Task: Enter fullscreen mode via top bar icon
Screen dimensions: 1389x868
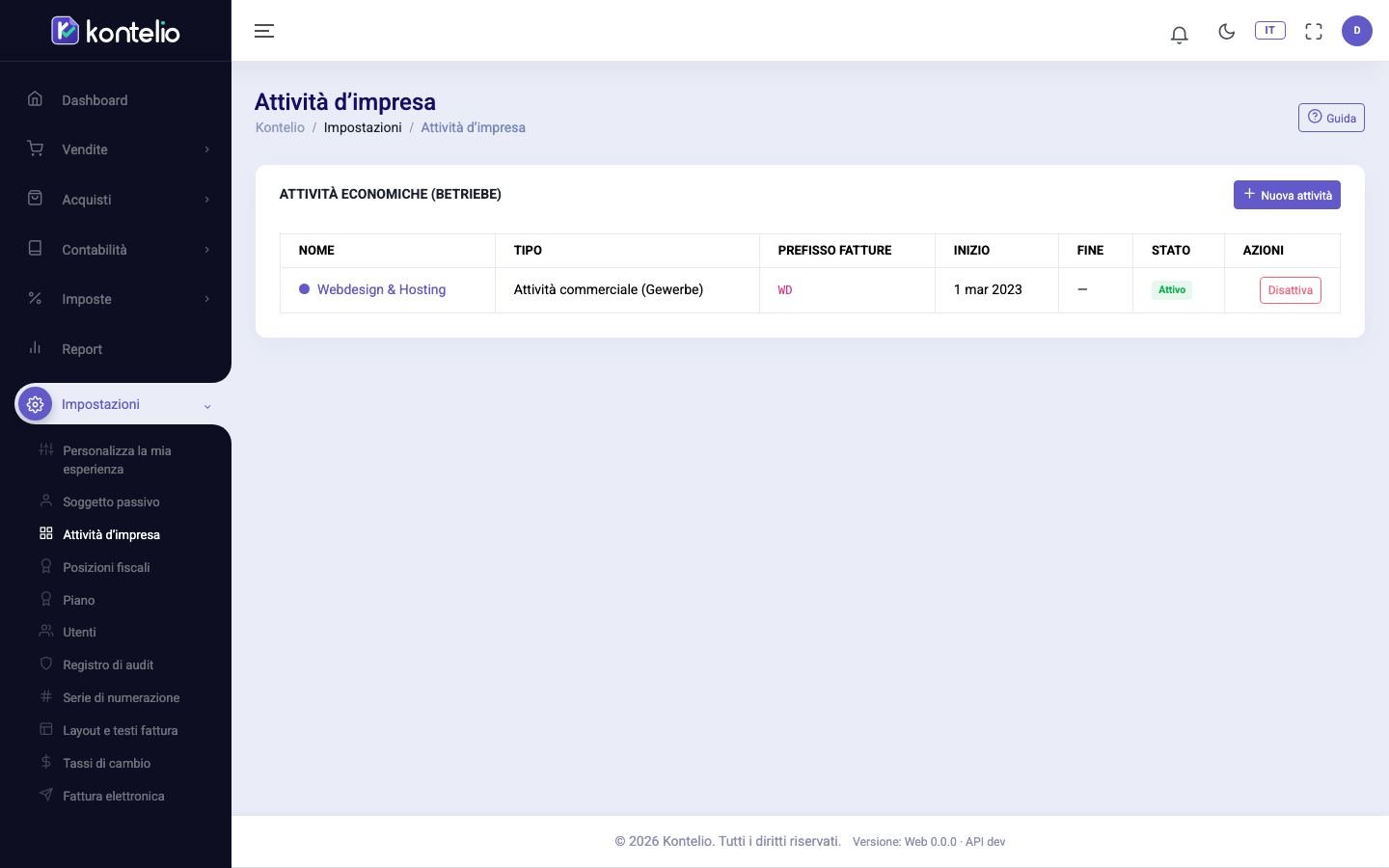Action: tap(1314, 32)
